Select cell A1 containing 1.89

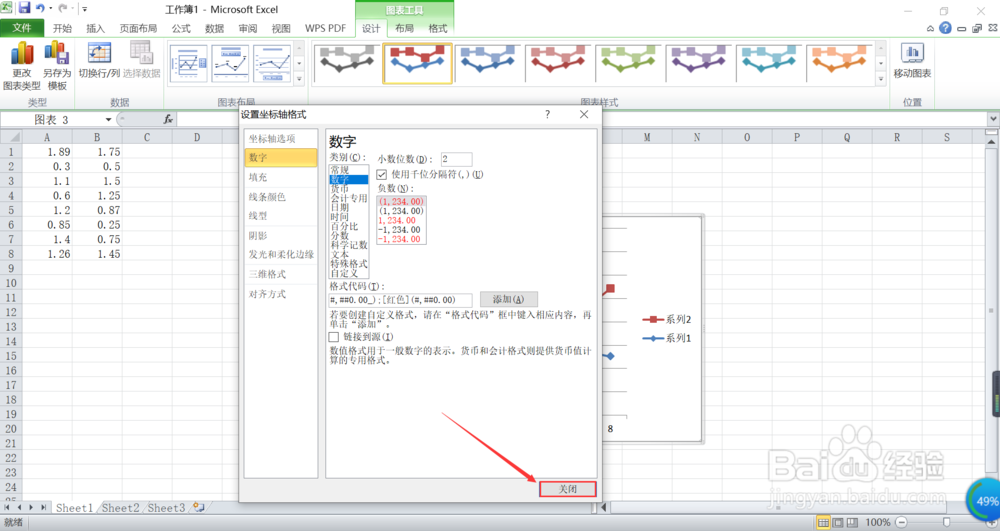47,152
